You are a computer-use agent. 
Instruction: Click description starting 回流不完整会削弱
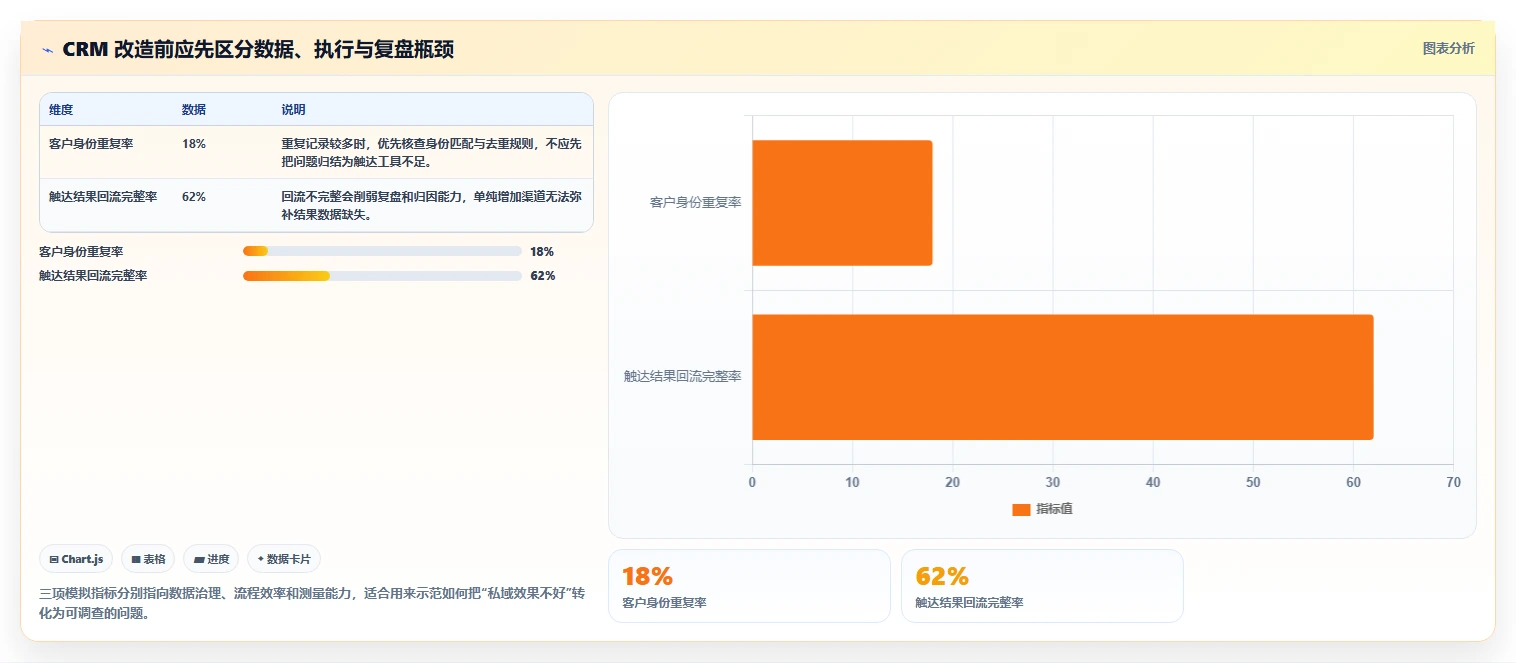coord(431,204)
